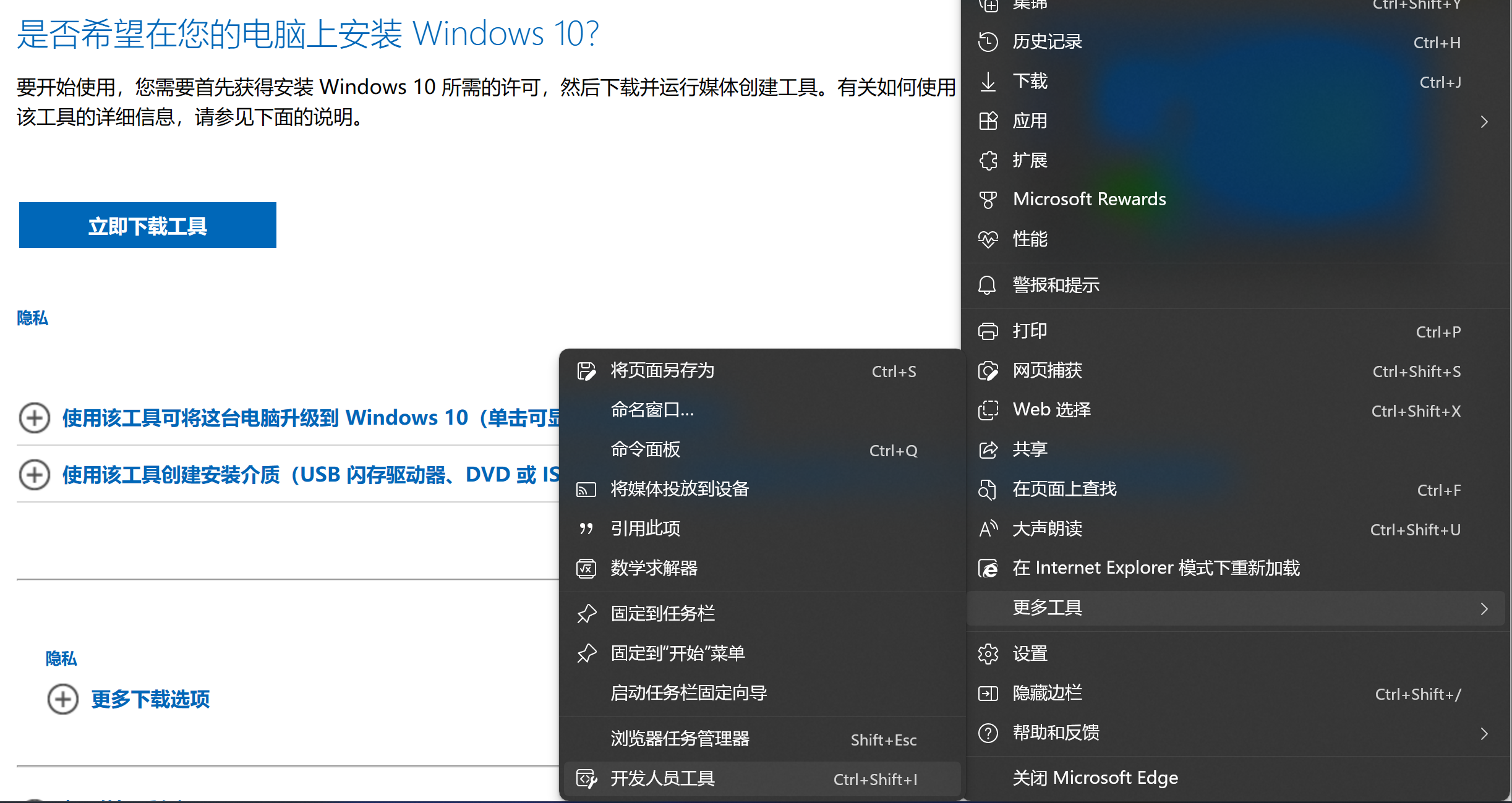
Task: Click the Cast media to device icon
Action: coord(586,490)
